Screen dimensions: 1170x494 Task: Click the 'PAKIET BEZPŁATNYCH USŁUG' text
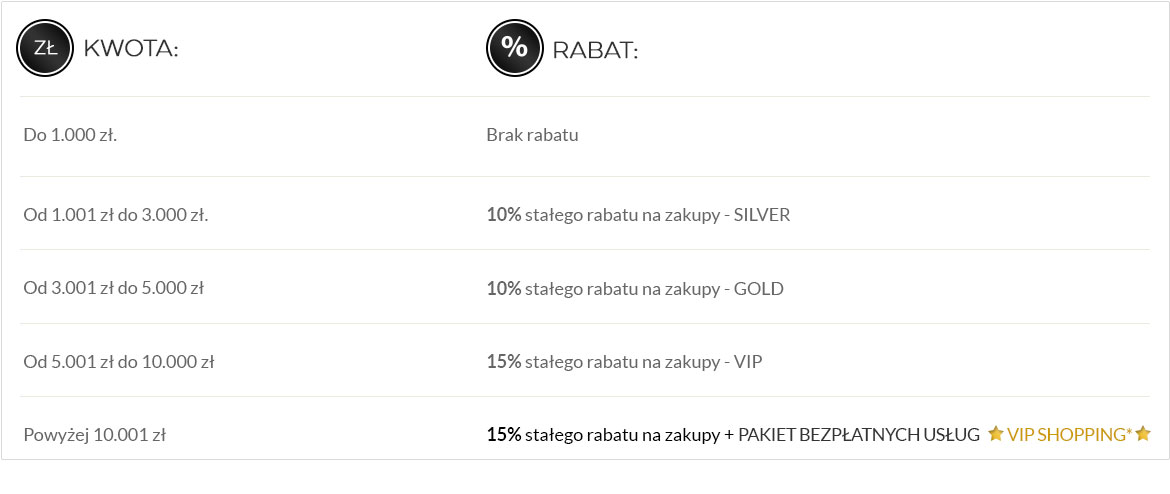858,435
